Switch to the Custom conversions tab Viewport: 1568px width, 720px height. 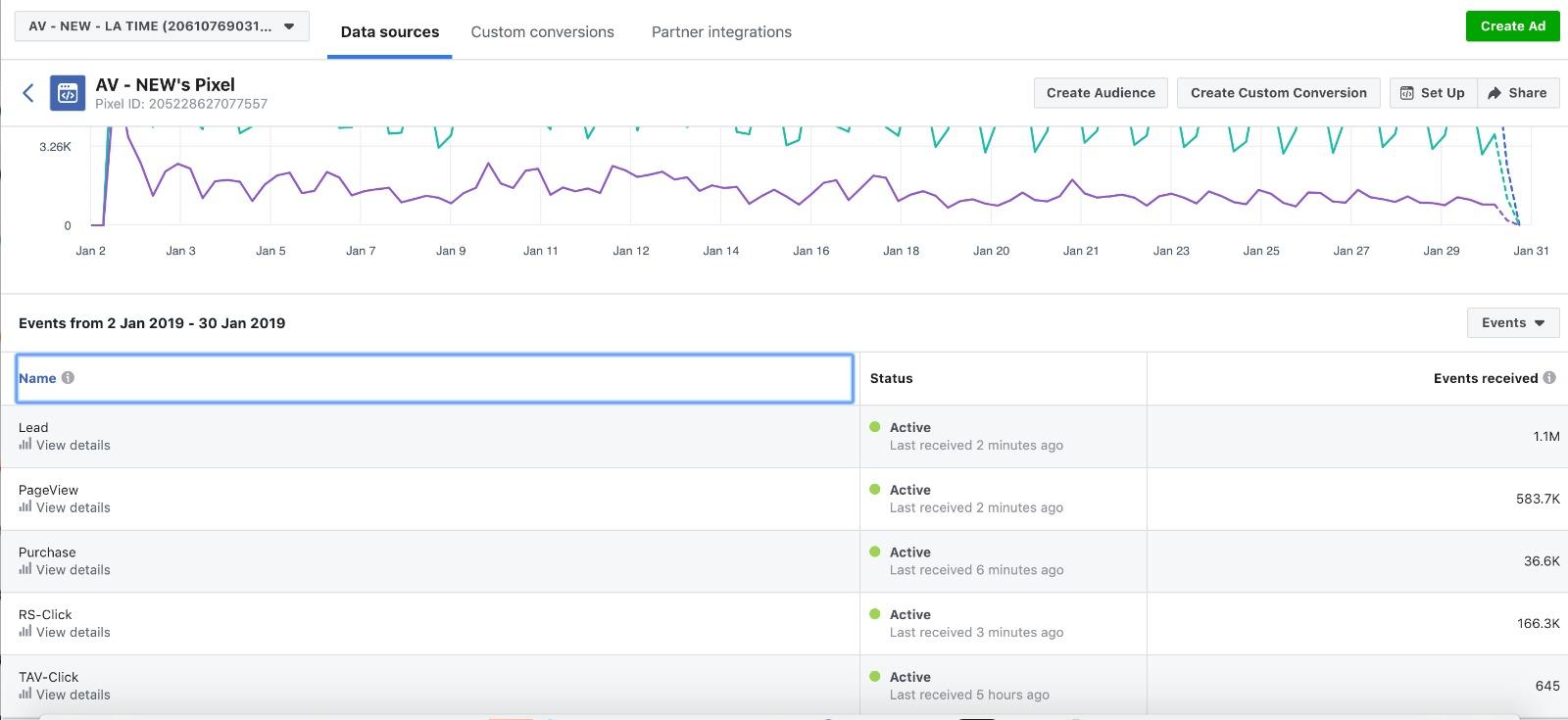coord(542,31)
